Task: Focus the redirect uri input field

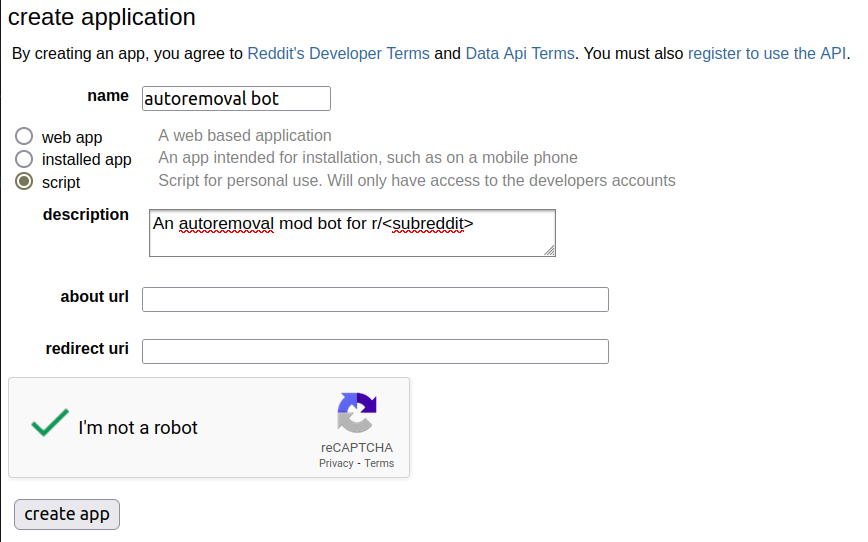Action: tap(375, 352)
